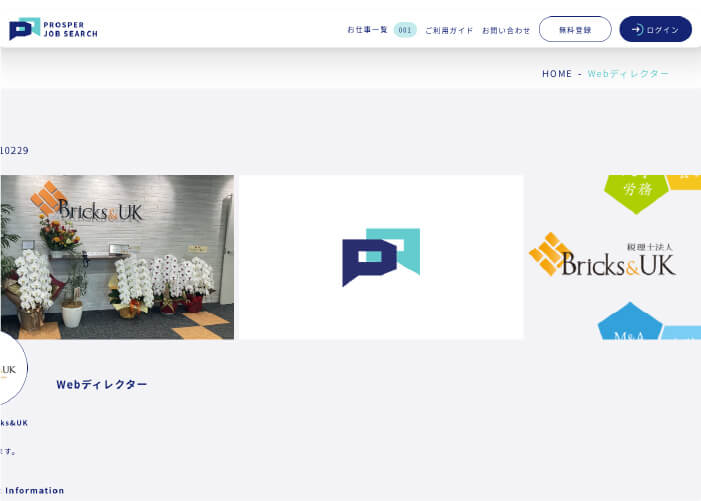Go to the お問い合わせ contact page
701x501 pixels.
point(506,30)
